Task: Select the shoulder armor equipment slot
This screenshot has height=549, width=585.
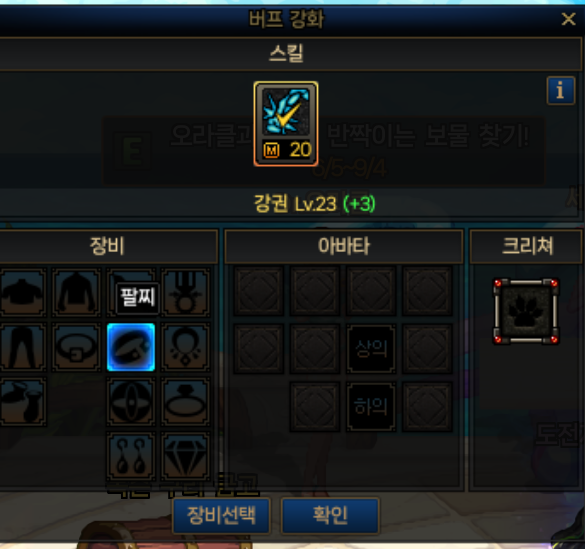Action: [23, 292]
